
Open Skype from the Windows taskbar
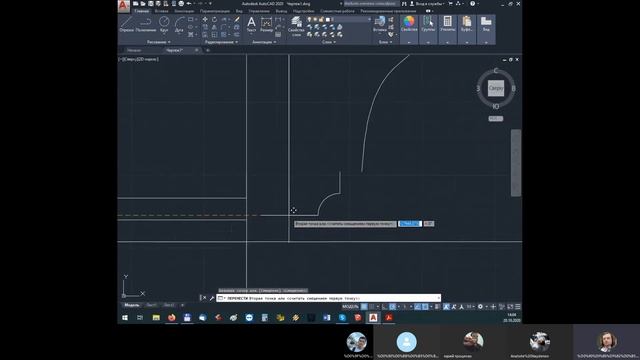coord(342,317)
